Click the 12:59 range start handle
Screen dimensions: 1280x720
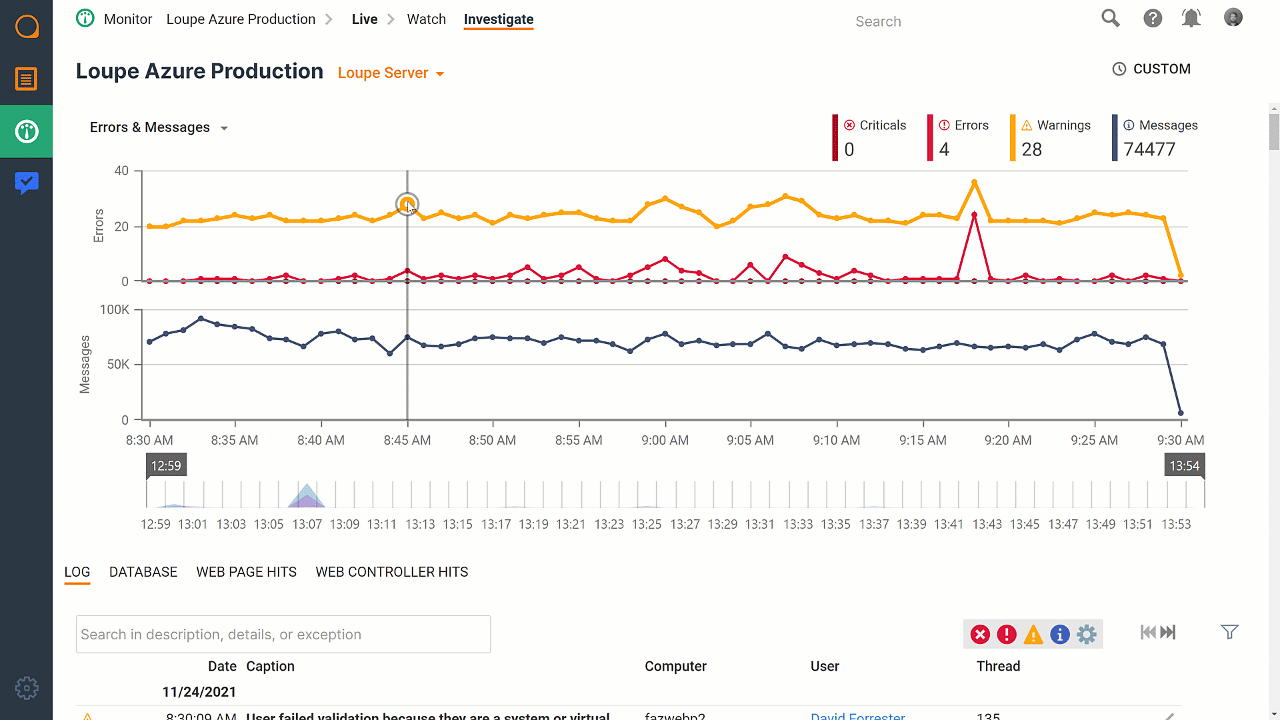166,466
